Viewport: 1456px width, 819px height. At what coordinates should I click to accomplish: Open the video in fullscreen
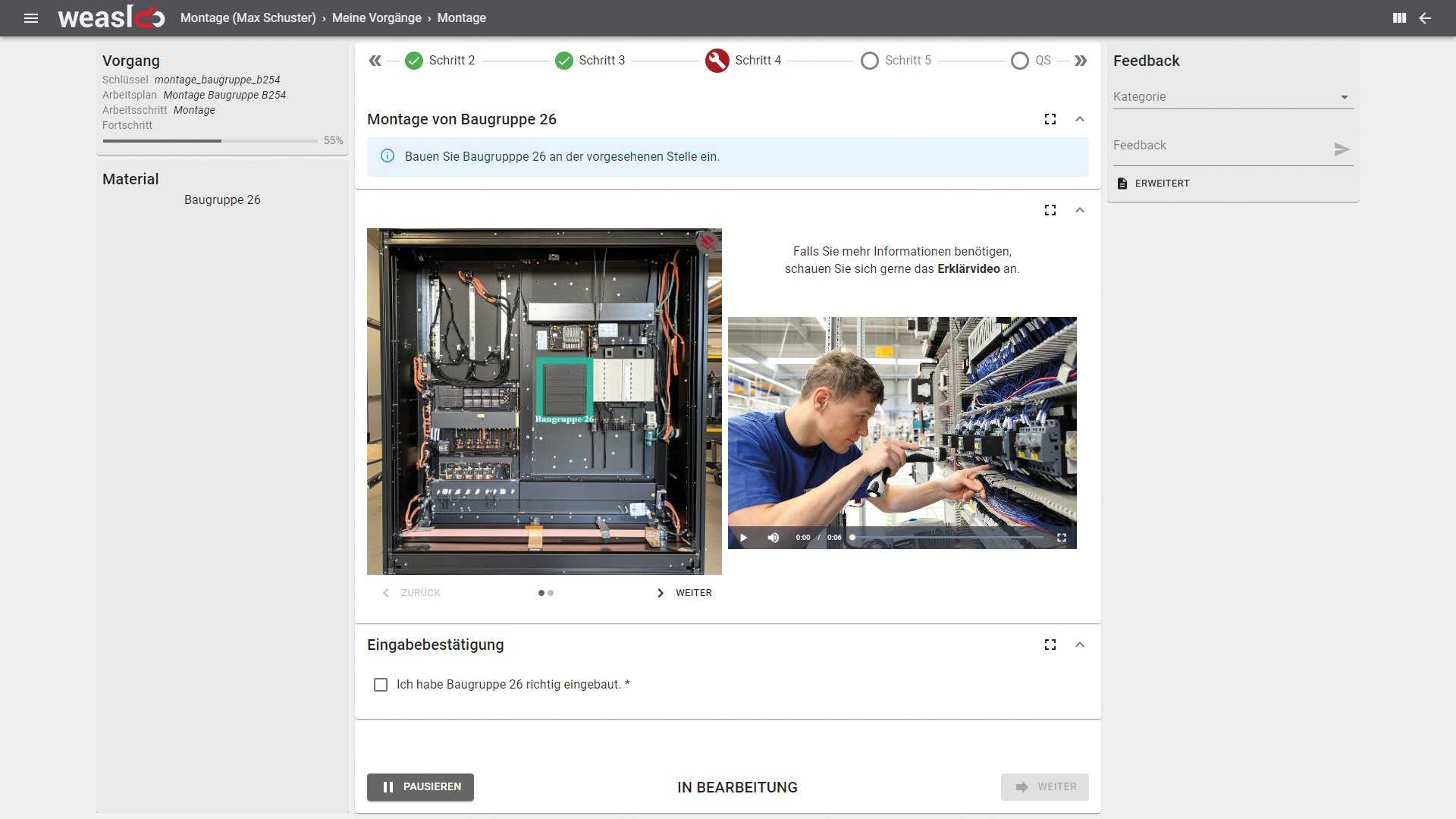point(1062,537)
